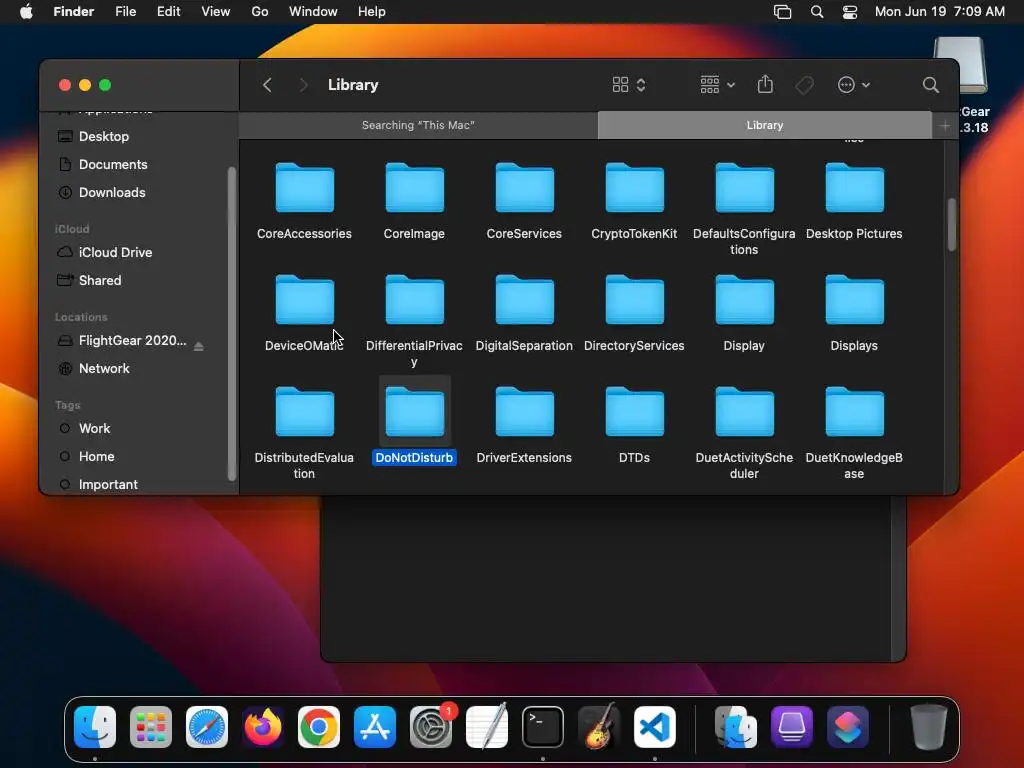Open Finder from the Dock
Viewport: 1024px width, 768px height.
[95, 727]
